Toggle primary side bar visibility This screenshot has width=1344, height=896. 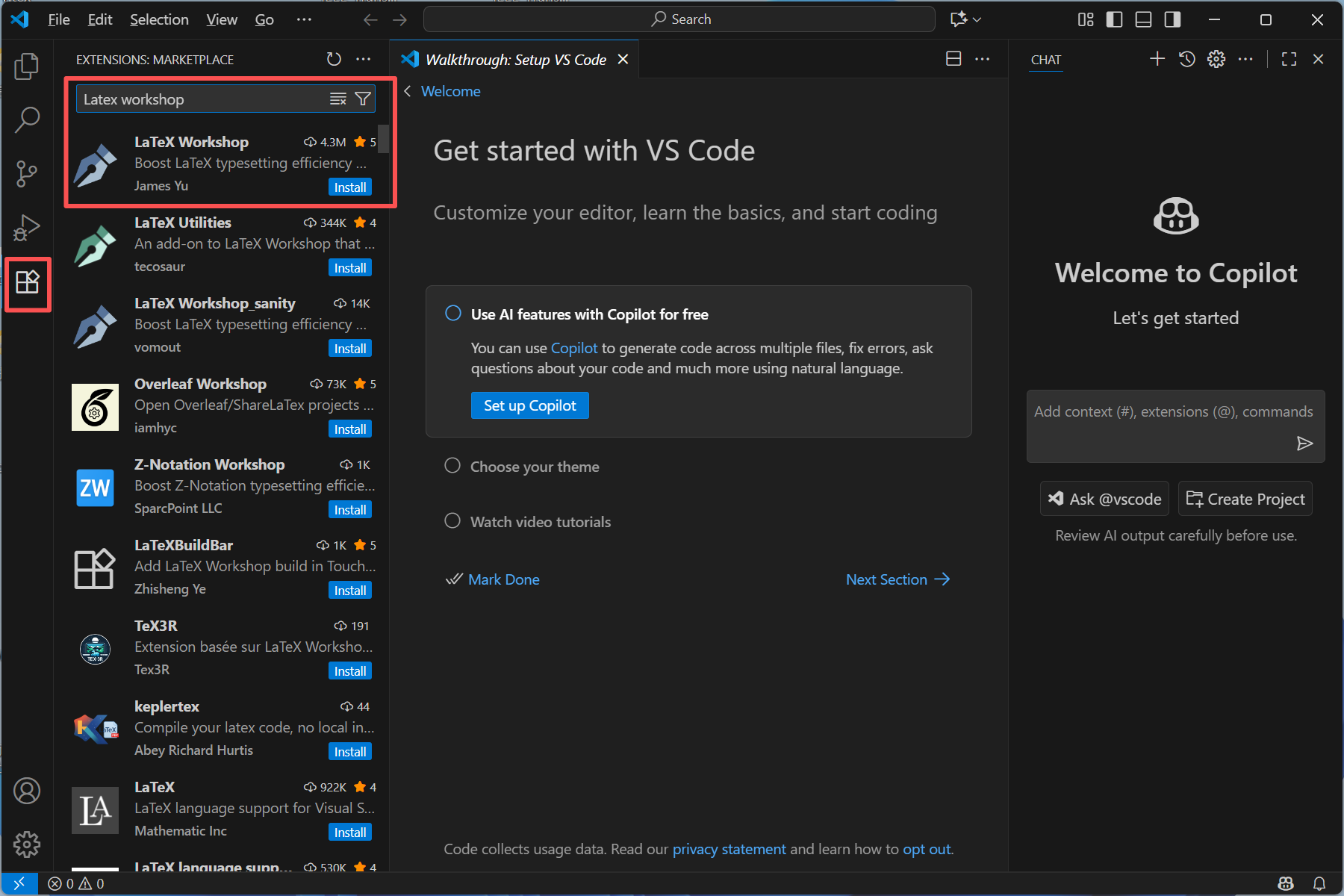(x=1114, y=19)
